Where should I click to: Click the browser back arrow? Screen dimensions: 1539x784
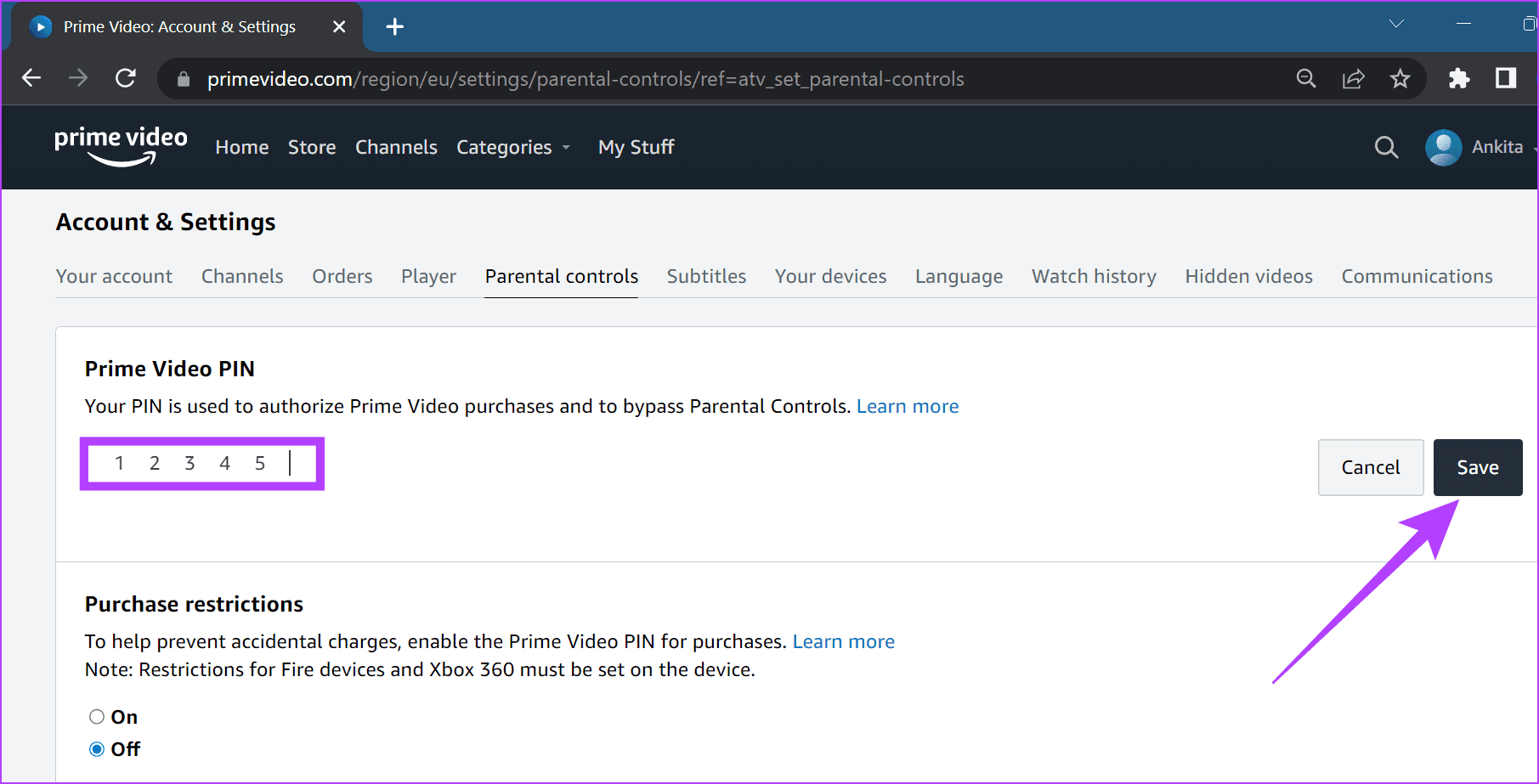coord(31,78)
